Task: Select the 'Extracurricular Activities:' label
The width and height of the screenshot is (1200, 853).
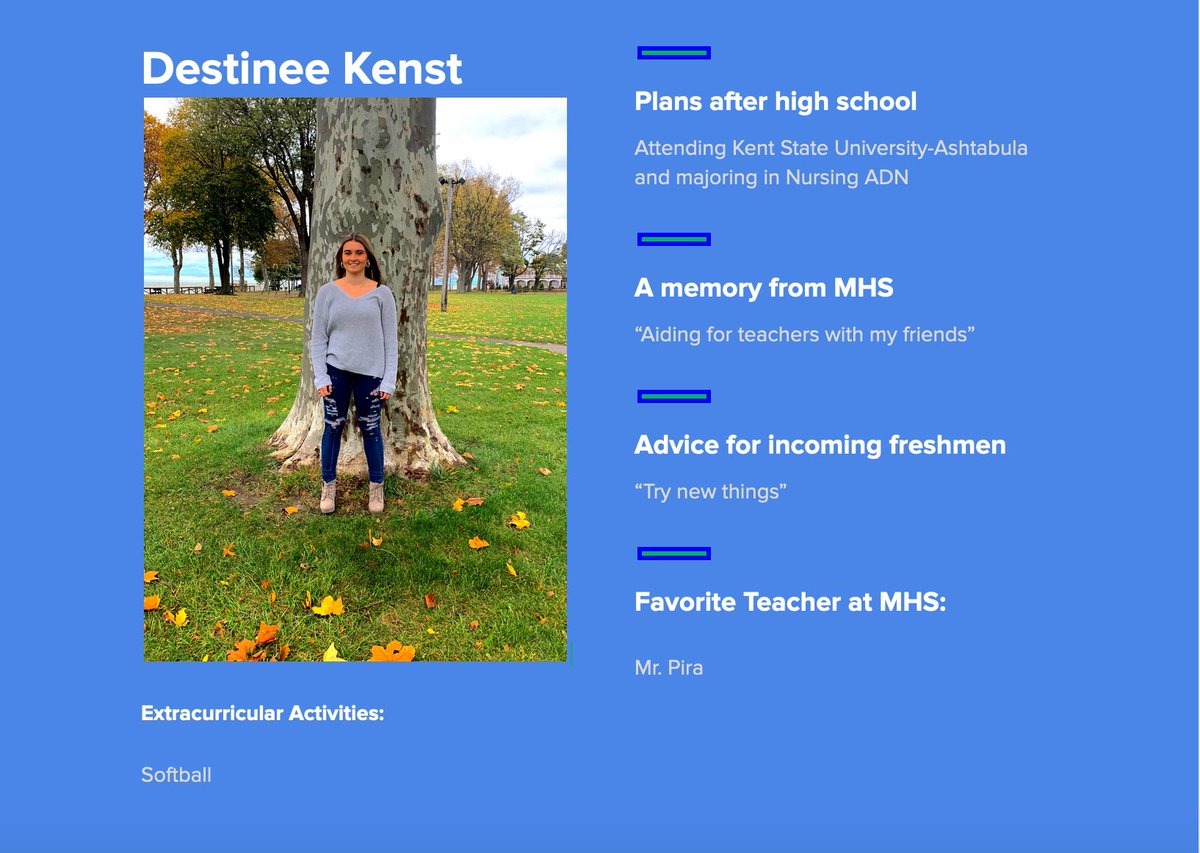Action: coord(263,713)
